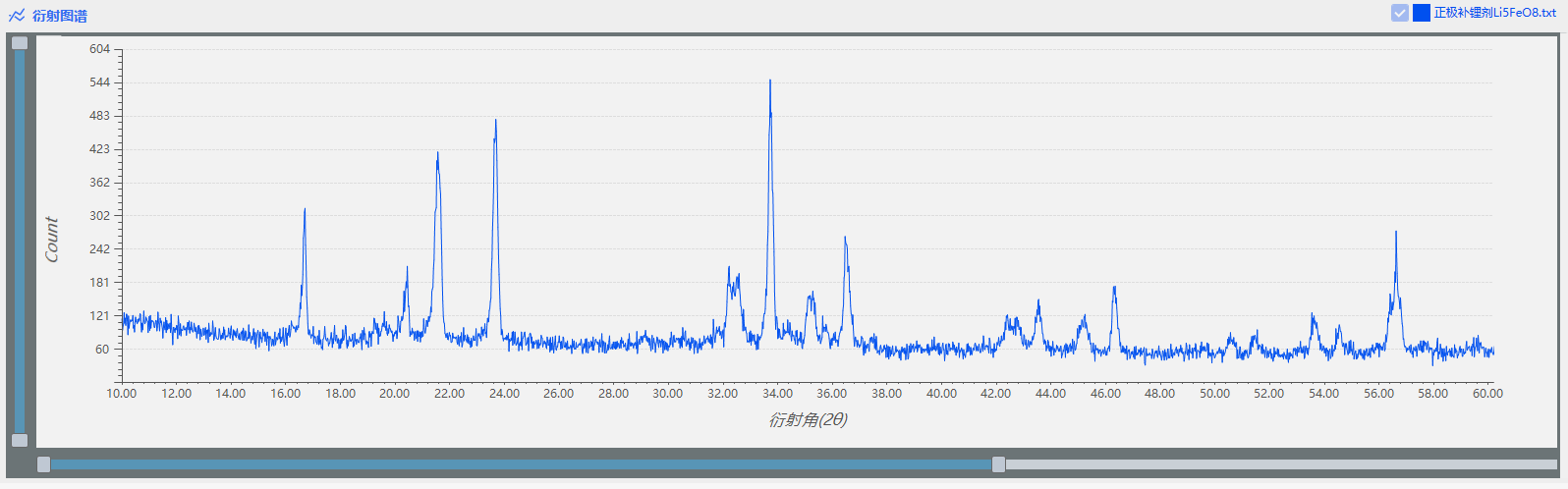Image resolution: width=1568 pixels, height=489 pixels.
Task: Click the diffraction peak near 16.7 degrees
Action: (x=305, y=211)
